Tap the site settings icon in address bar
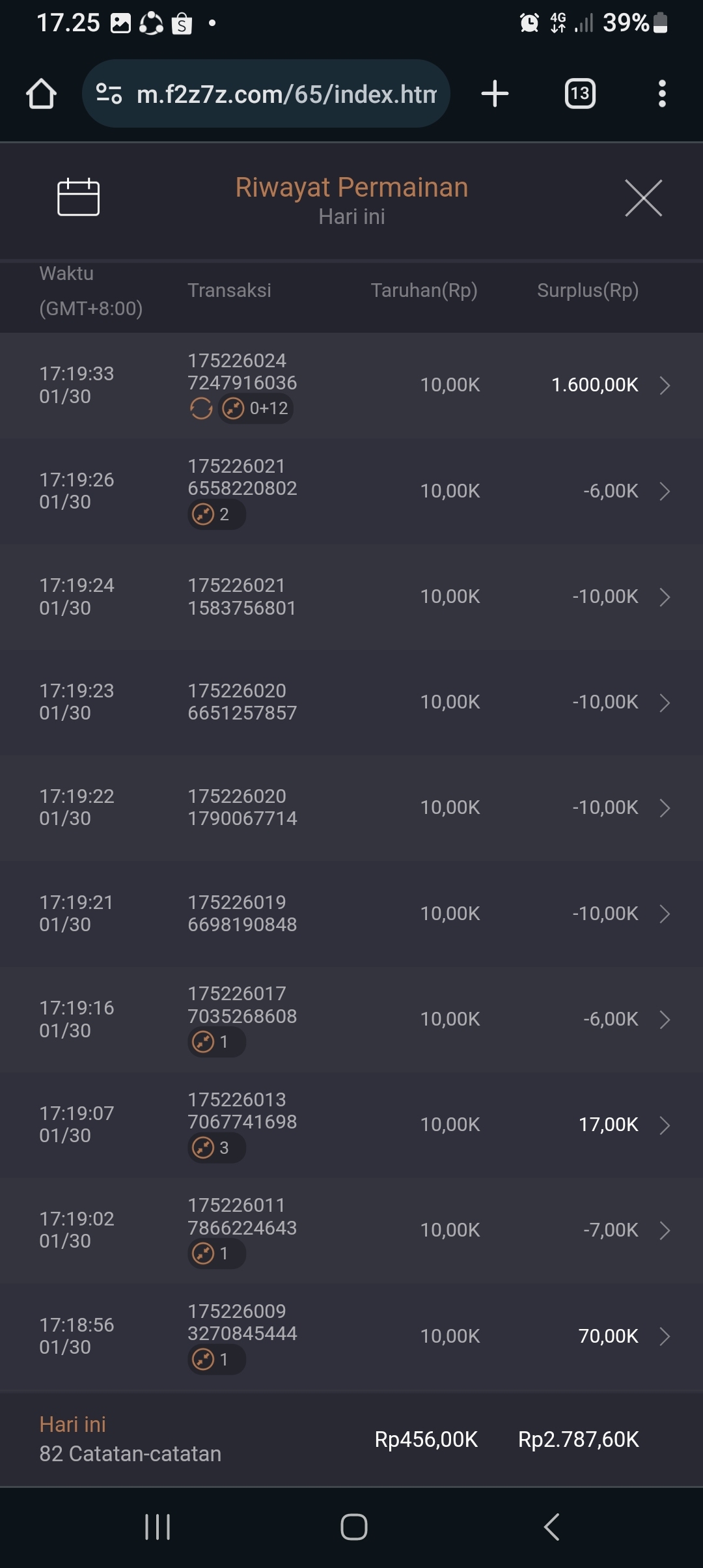The width and height of the screenshot is (703, 1568). click(109, 94)
